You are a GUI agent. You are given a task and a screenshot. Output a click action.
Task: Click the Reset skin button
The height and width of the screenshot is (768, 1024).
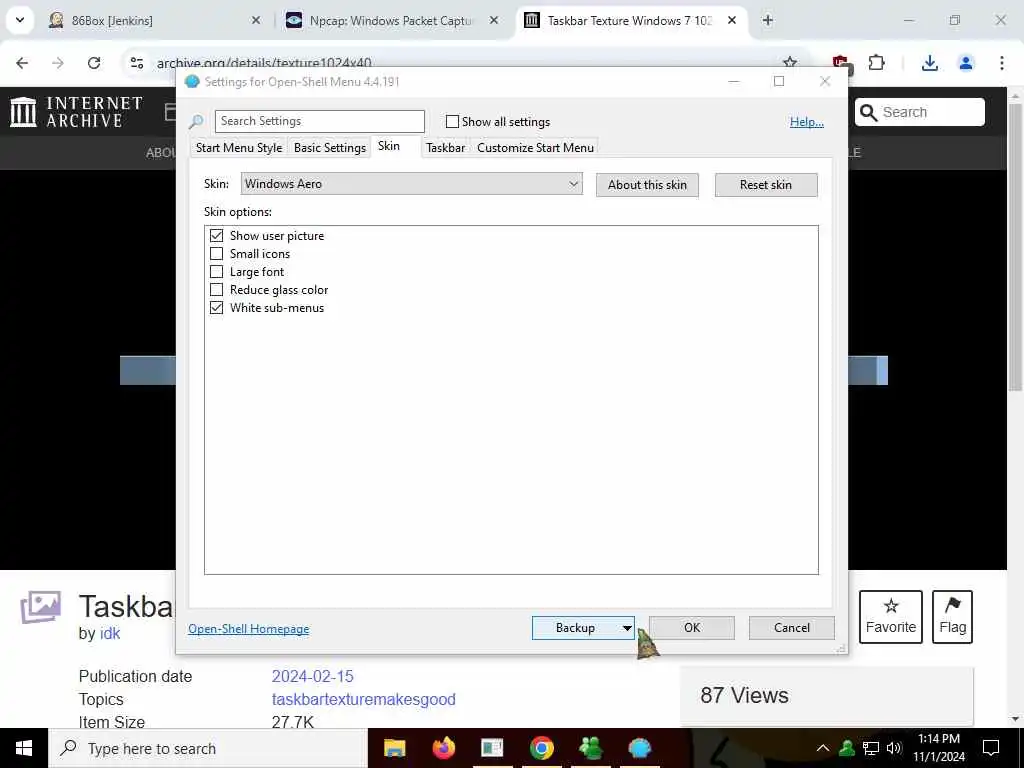tap(765, 185)
